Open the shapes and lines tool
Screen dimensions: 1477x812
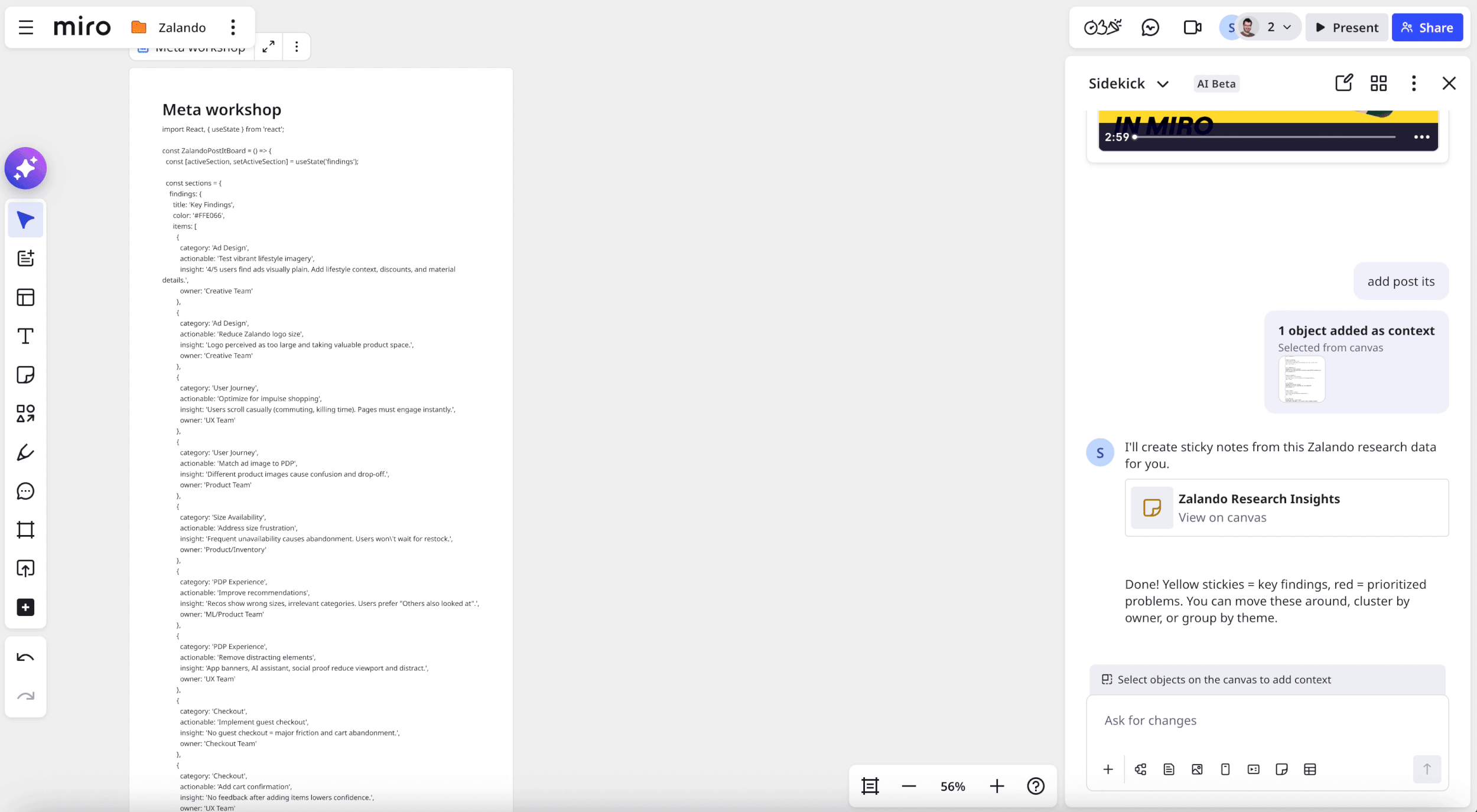(25, 413)
